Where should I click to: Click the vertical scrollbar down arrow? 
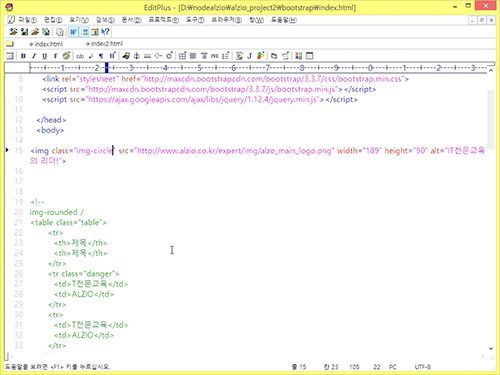(491, 349)
